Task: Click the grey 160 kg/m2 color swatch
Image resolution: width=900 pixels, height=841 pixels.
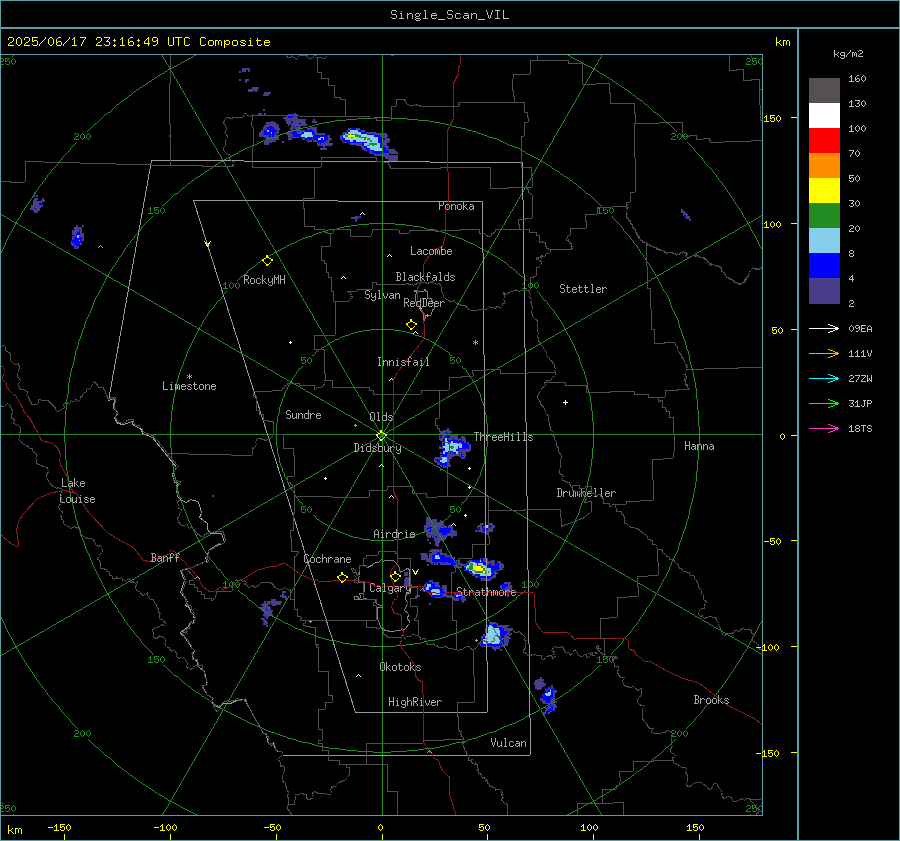Action: (x=824, y=91)
